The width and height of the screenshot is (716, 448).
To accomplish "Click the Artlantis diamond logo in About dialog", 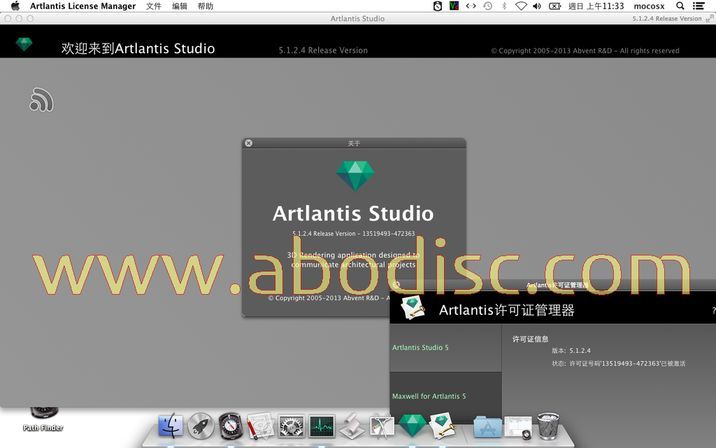I will tap(353, 175).
